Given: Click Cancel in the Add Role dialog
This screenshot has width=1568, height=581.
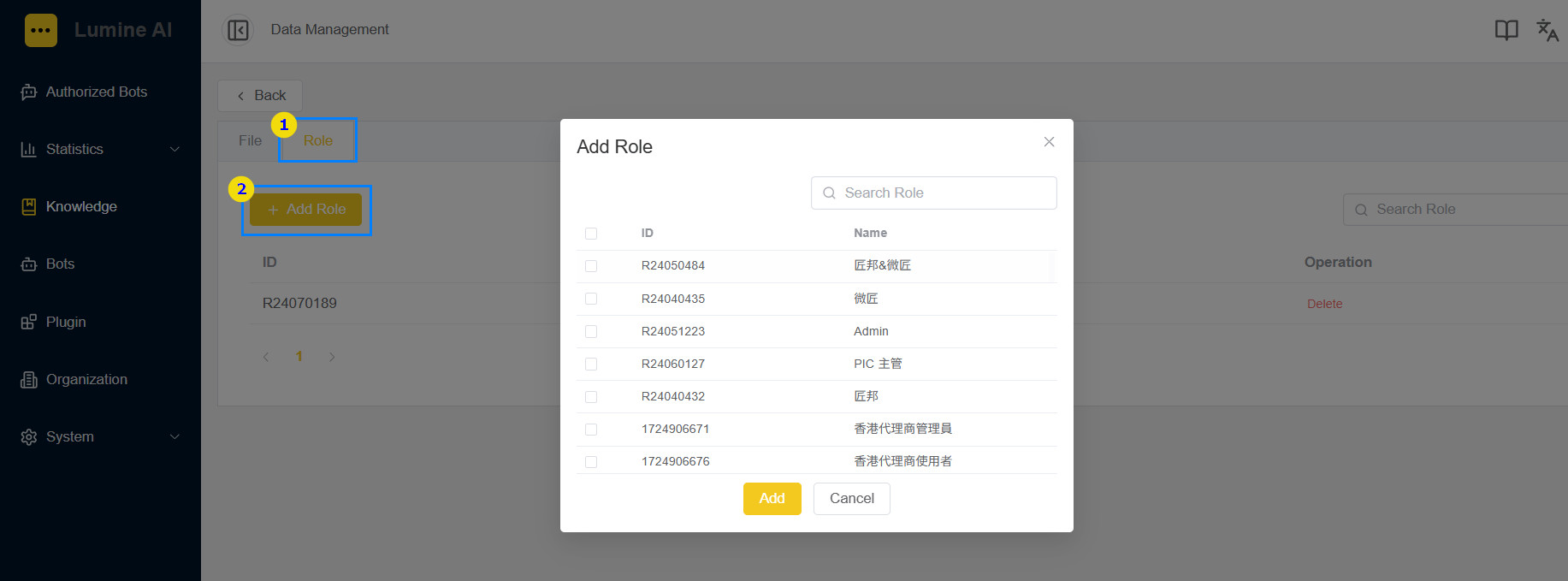Looking at the screenshot, I should tap(852, 499).
